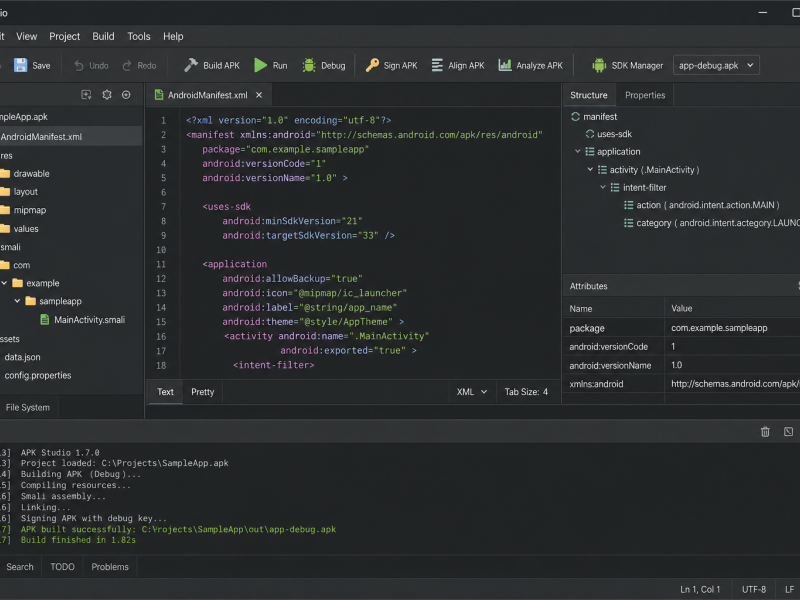Click the Sign APK key icon
Image resolution: width=800 pixels, height=600 pixels.
372,65
